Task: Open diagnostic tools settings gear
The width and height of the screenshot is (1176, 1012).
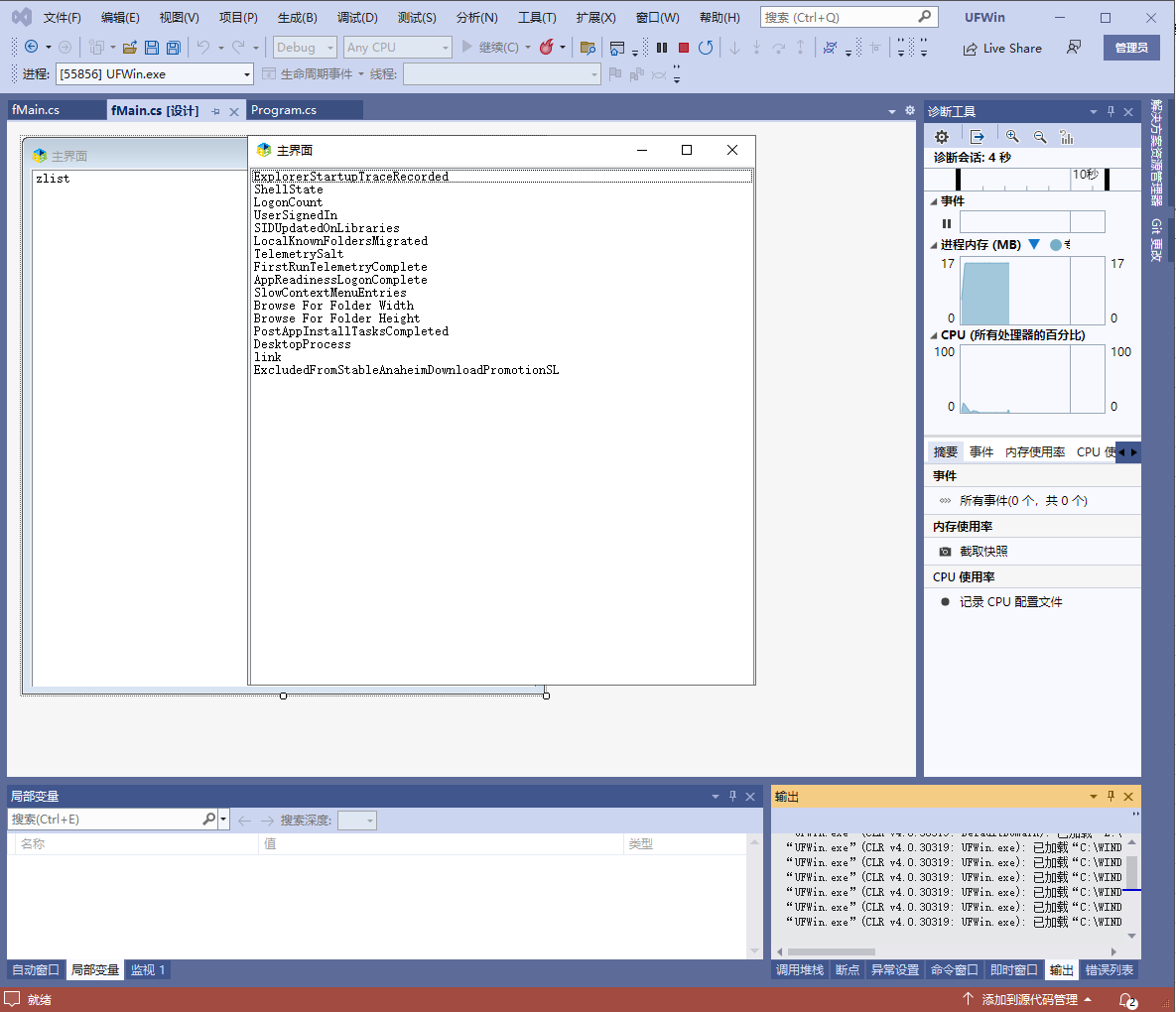Action: tap(941, 137)
